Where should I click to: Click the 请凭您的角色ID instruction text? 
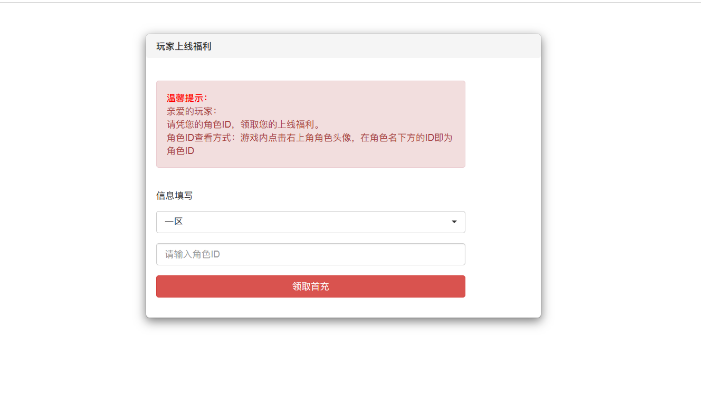tap(199, 124)
